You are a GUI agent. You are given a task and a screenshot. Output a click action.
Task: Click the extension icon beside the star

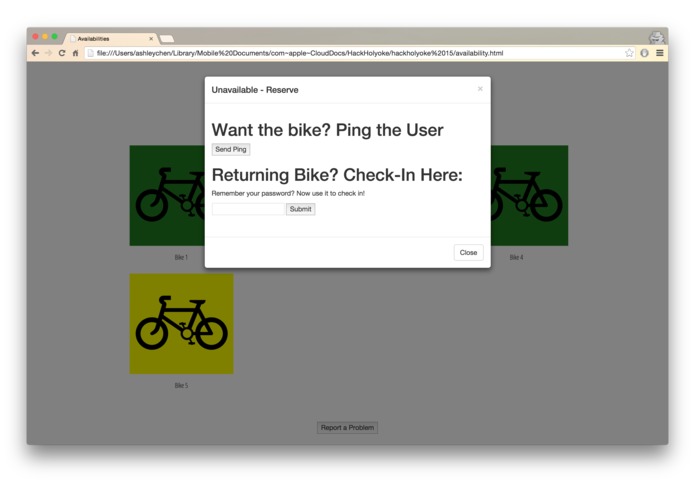pyautogui.click(x=644, y=53)
